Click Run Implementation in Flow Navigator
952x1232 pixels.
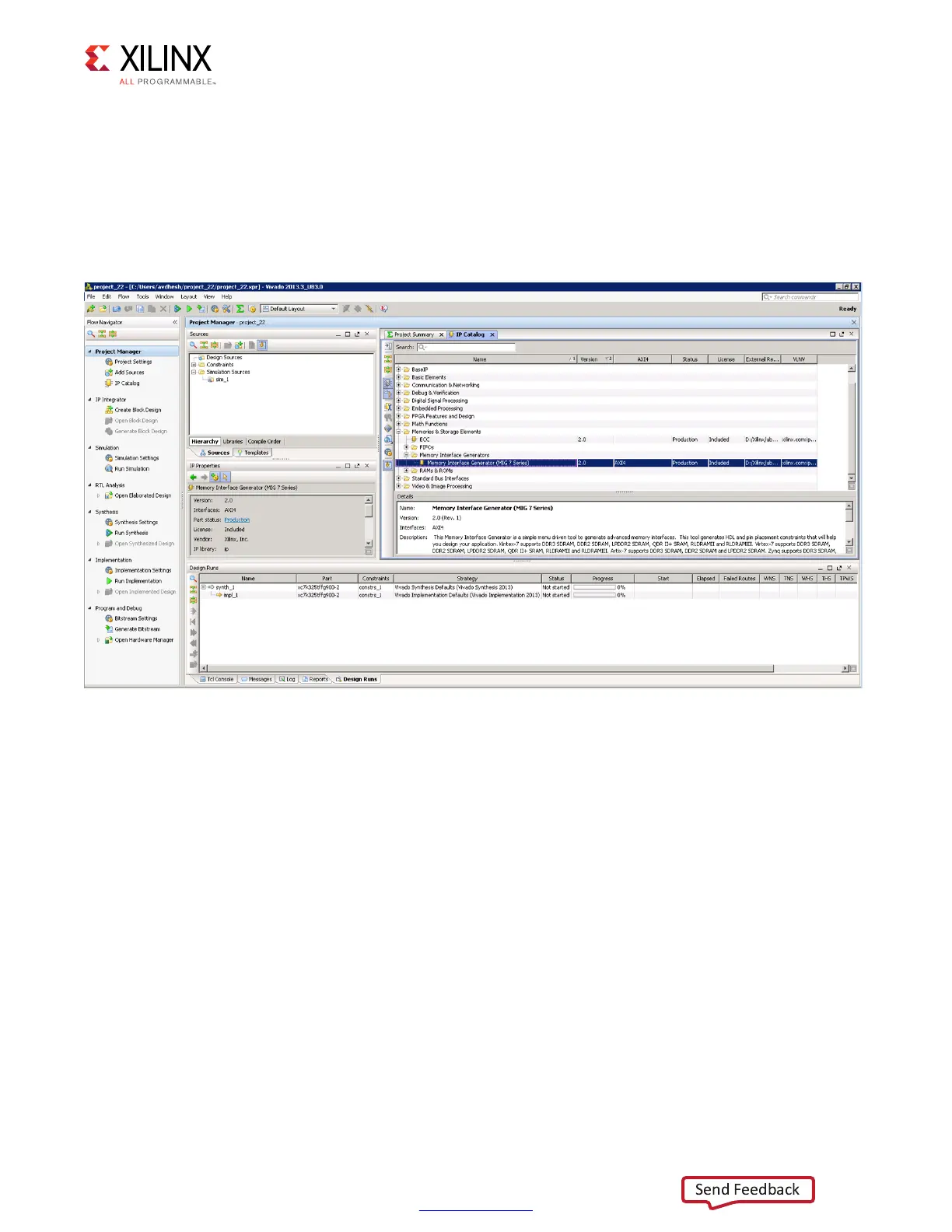(133, 581)
